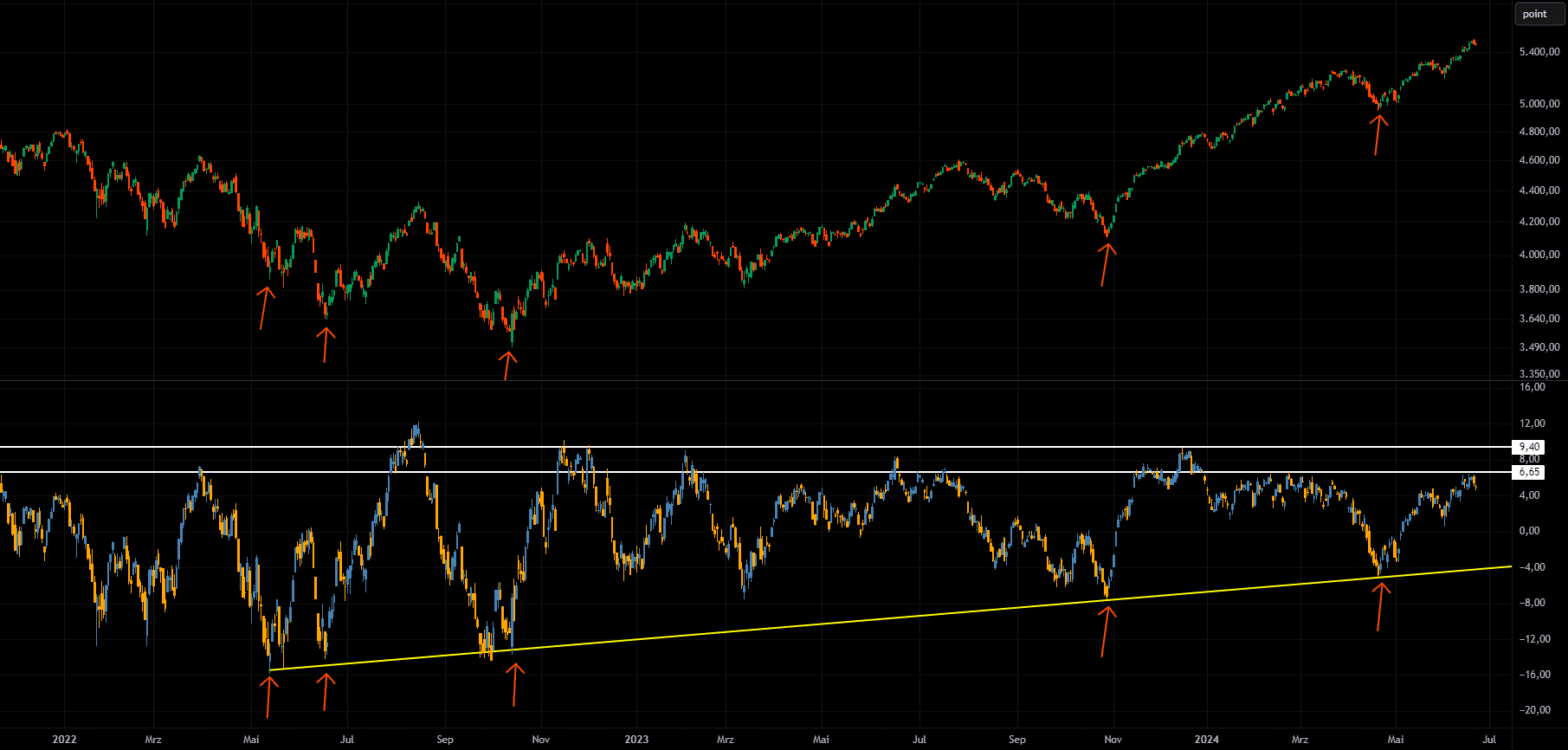Click the 3.800,00 price scale label
The height and width of the screenshot is (750, 1568).
[x=1539, y=289]
